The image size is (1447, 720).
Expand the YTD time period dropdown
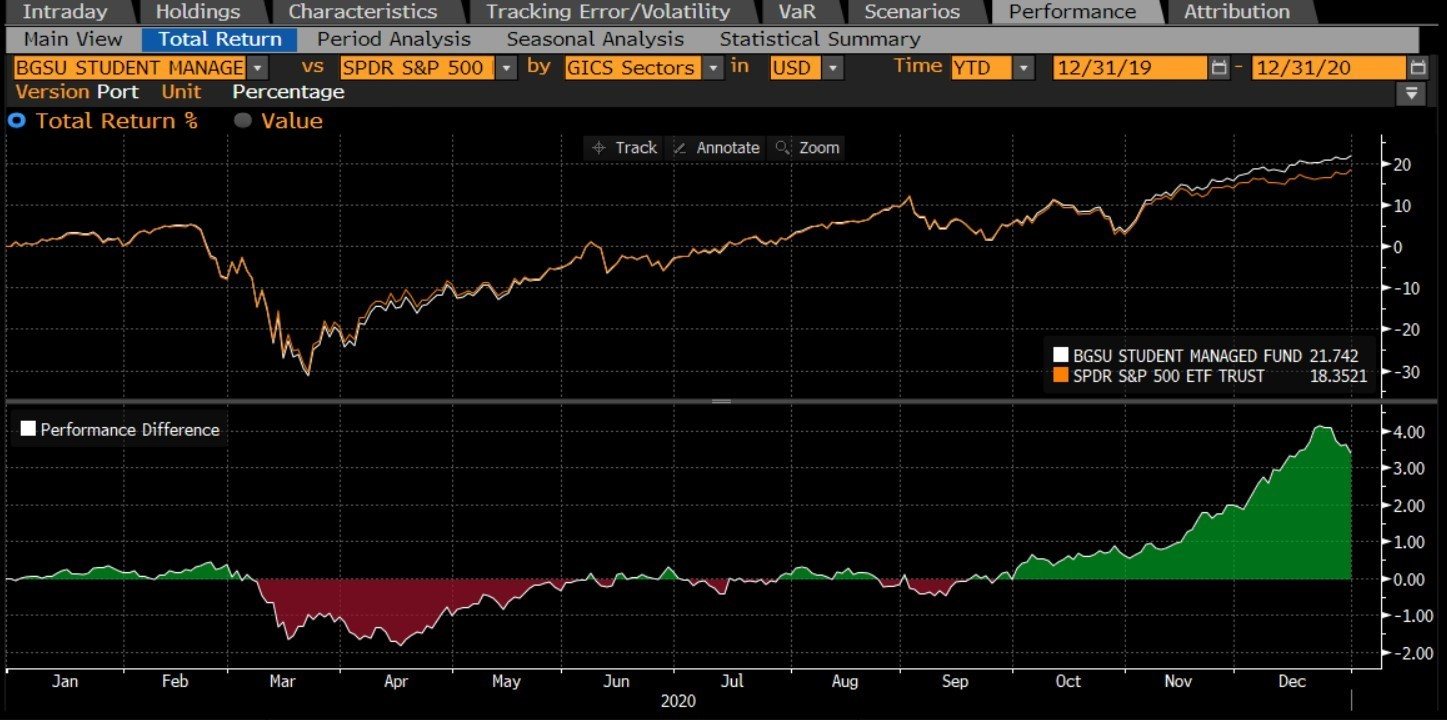pos(1023,68)
